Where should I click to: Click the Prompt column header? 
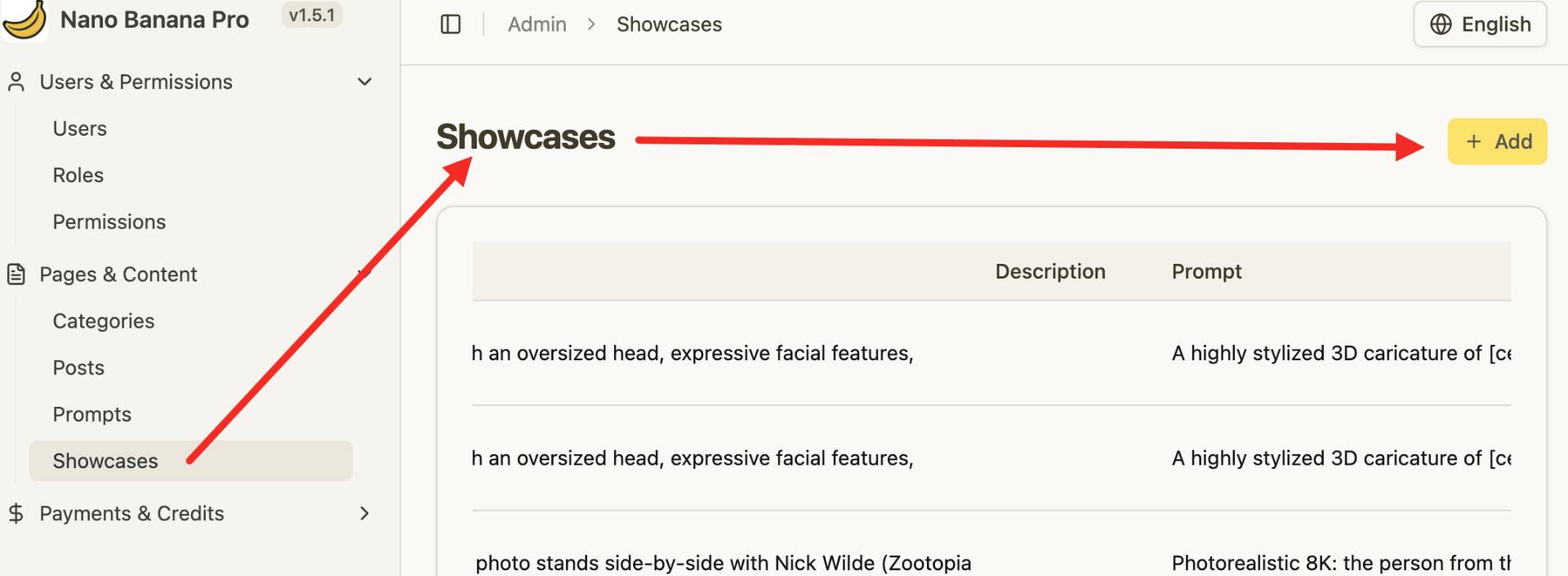[x=1206, y=271]
